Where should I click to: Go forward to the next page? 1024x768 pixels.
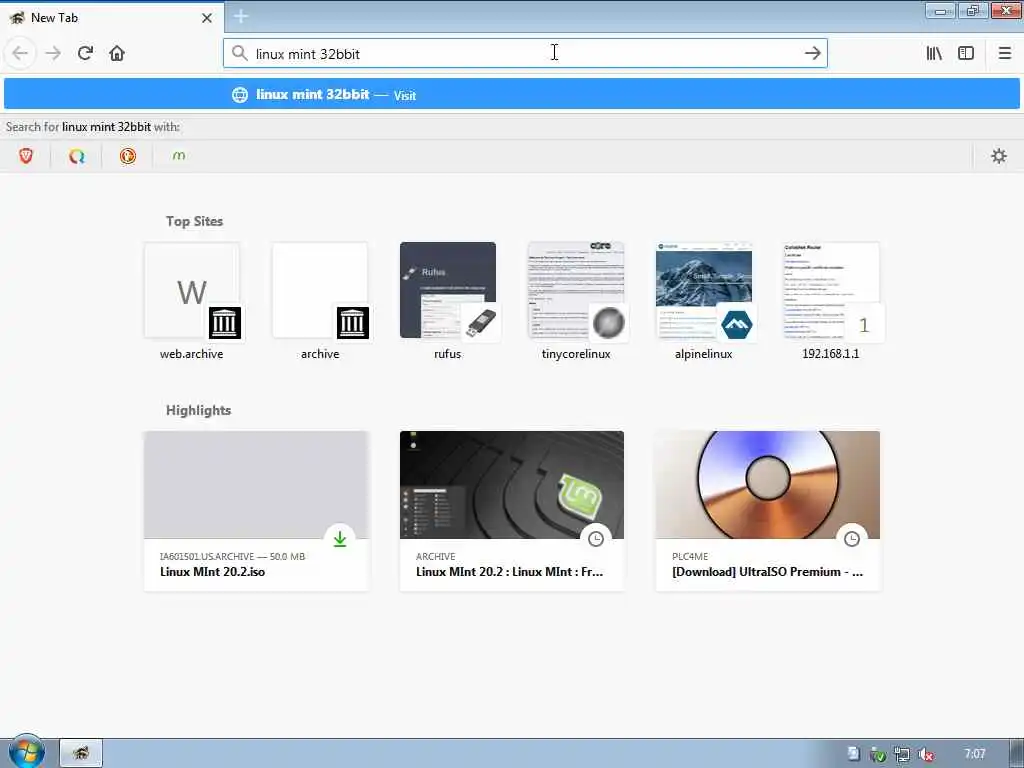click(x=54, y=54)
